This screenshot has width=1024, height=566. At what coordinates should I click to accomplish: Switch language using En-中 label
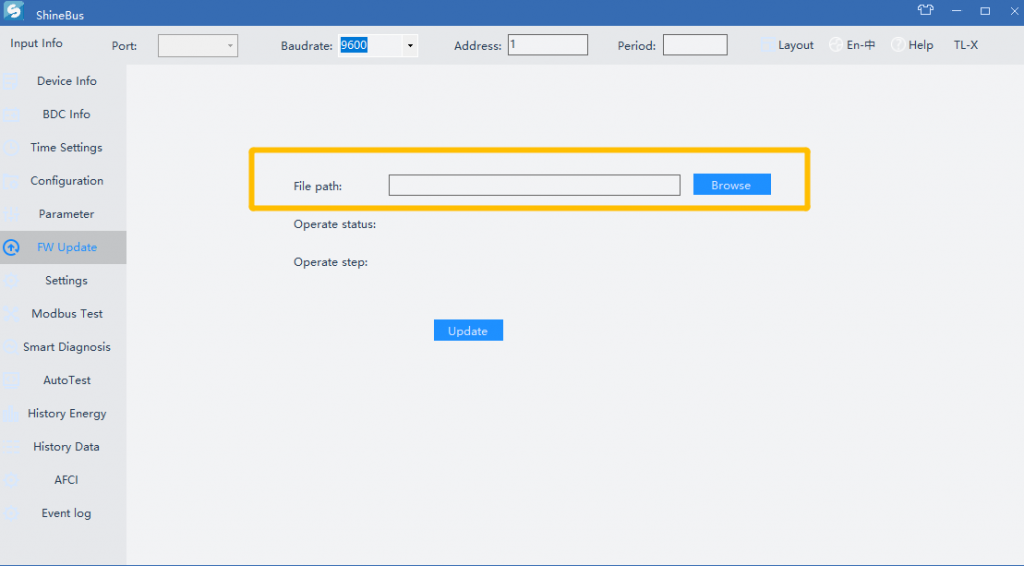[x=861, y=45]
